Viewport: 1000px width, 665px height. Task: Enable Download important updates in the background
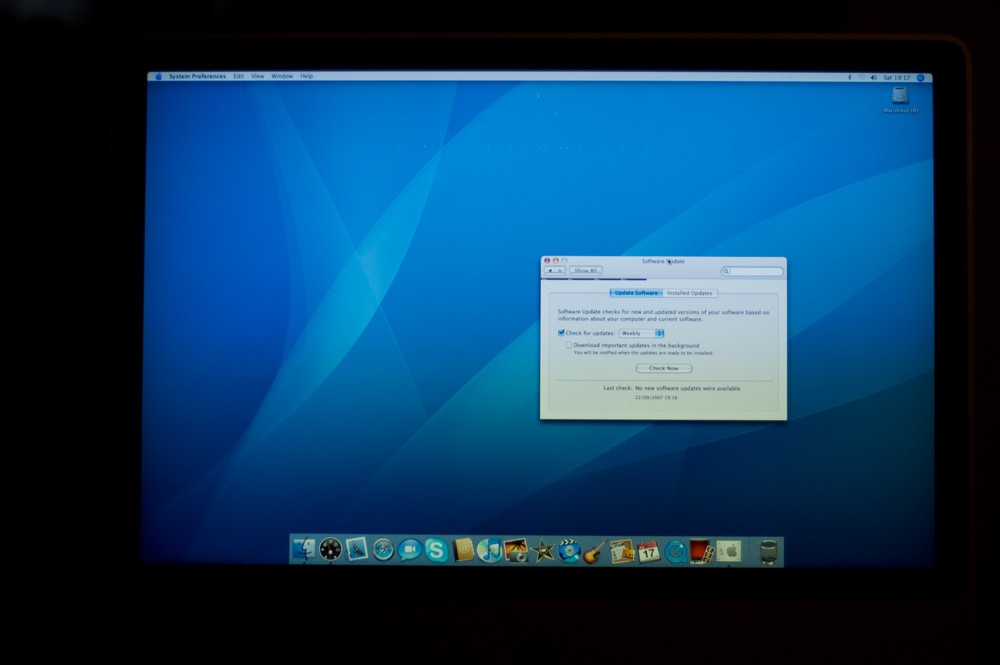[x=569, y=345]
